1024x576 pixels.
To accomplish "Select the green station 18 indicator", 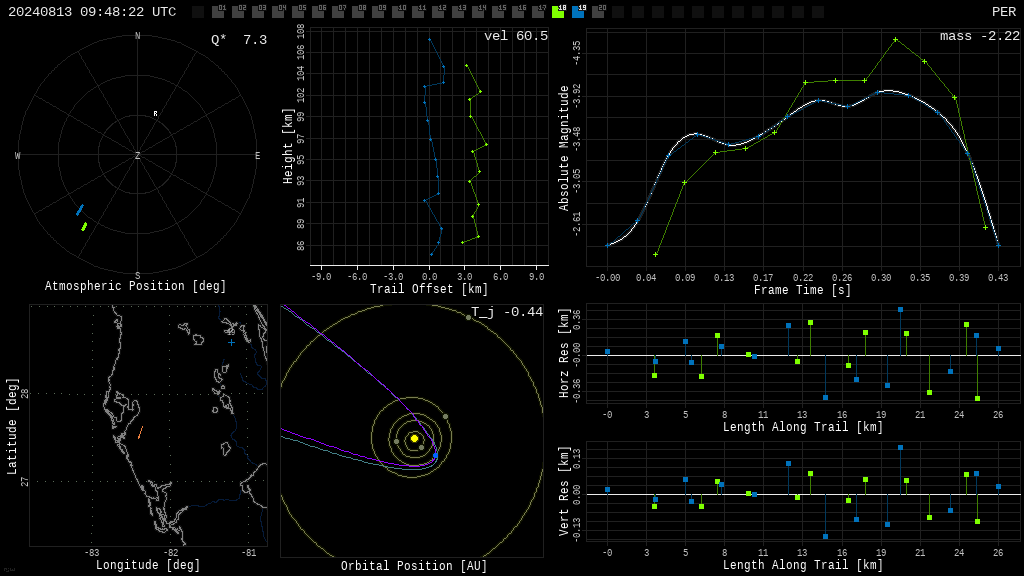I will [x=558, y=12].
